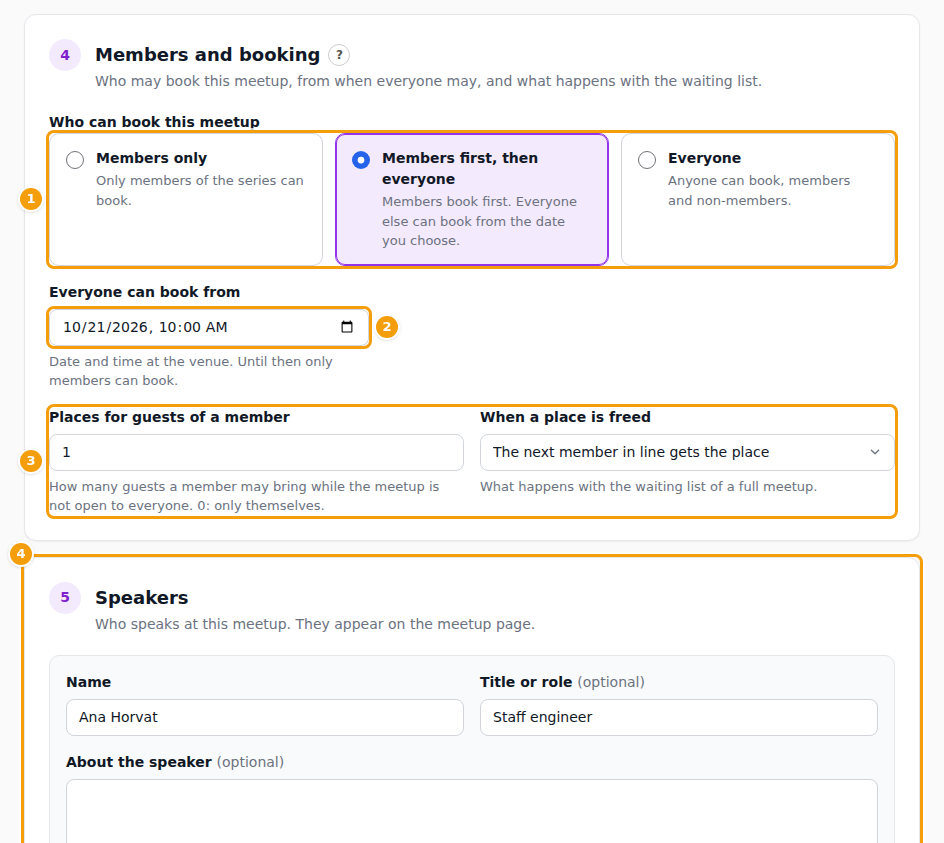Click the Who can book this meetup label

click(x=154, y=122)
